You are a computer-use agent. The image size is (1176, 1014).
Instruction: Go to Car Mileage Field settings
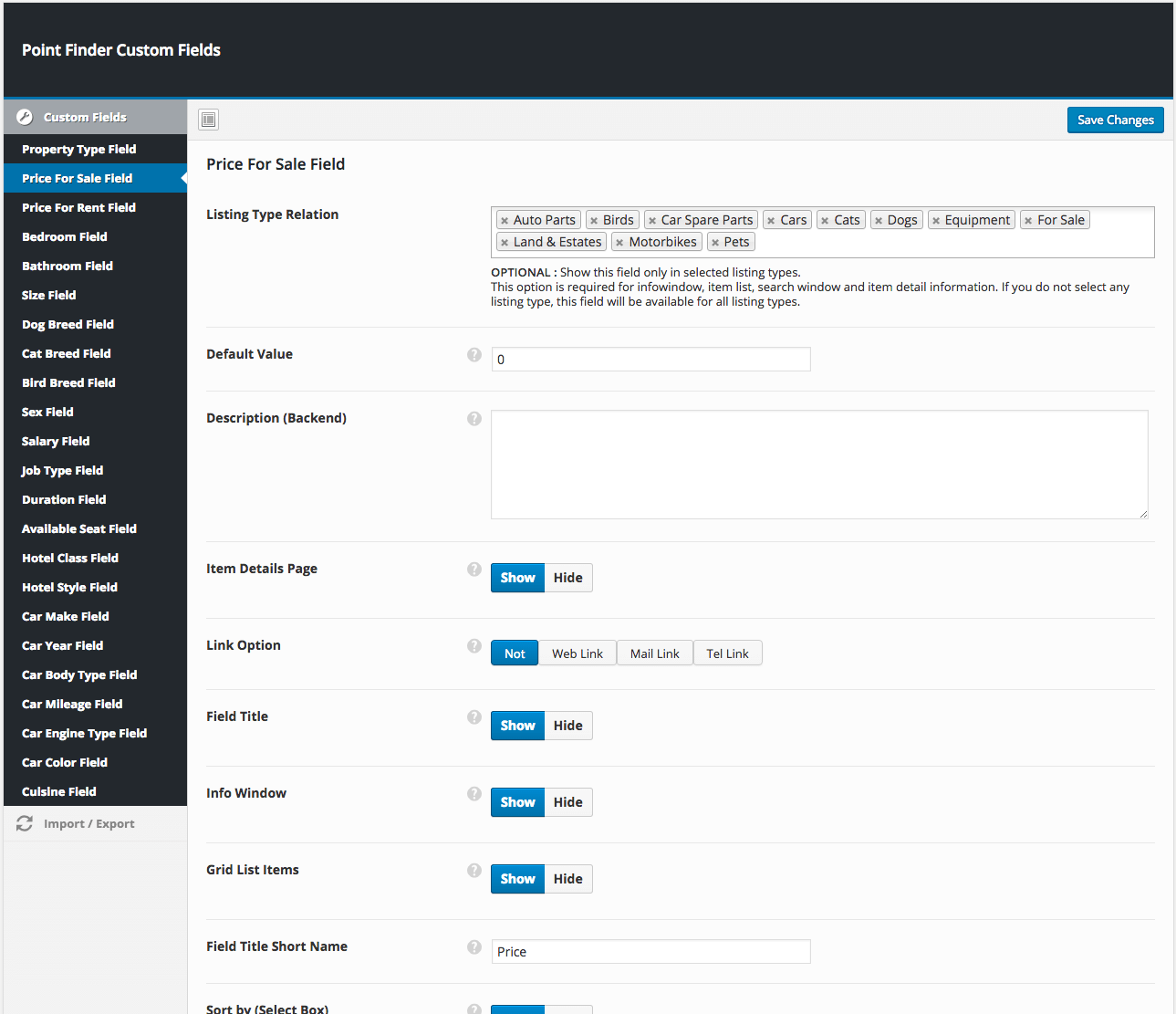coord(72,704)
